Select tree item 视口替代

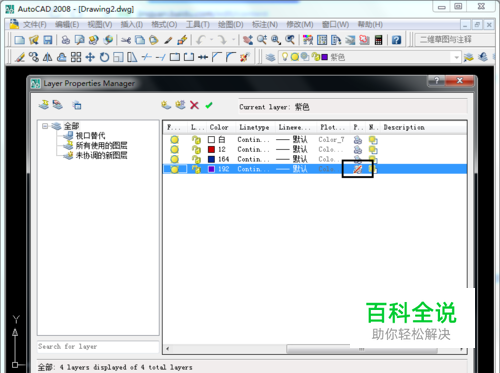tap(90, 136)
